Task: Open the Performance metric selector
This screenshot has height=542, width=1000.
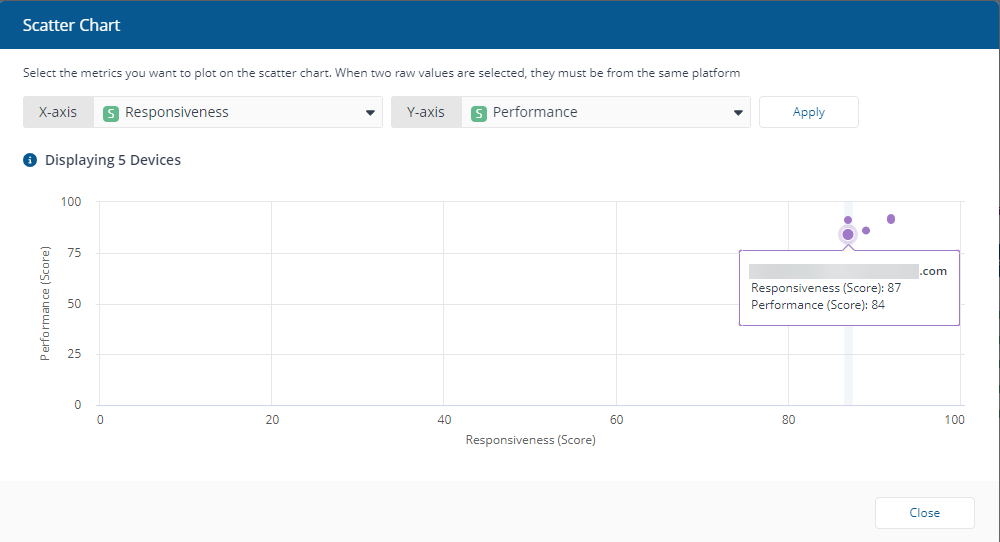Action: 605,112
